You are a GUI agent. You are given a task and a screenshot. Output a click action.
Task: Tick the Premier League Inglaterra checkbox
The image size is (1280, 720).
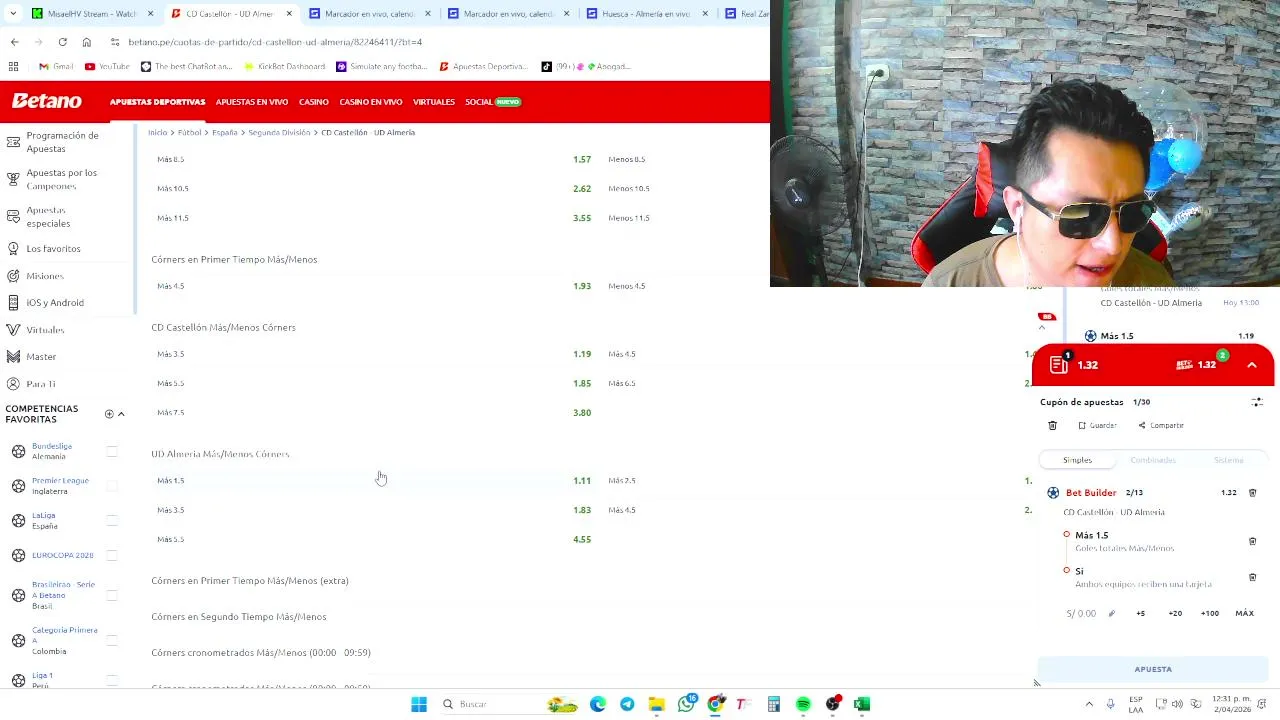click(112, 486)
